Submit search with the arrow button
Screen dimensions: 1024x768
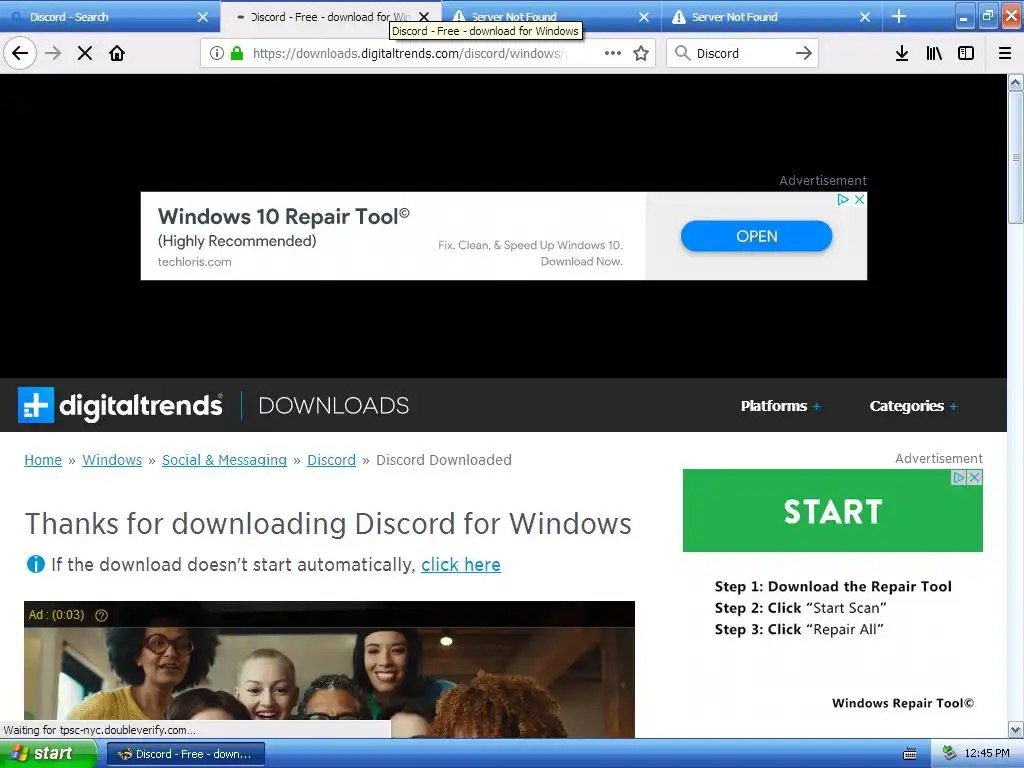tap(804, 53)
